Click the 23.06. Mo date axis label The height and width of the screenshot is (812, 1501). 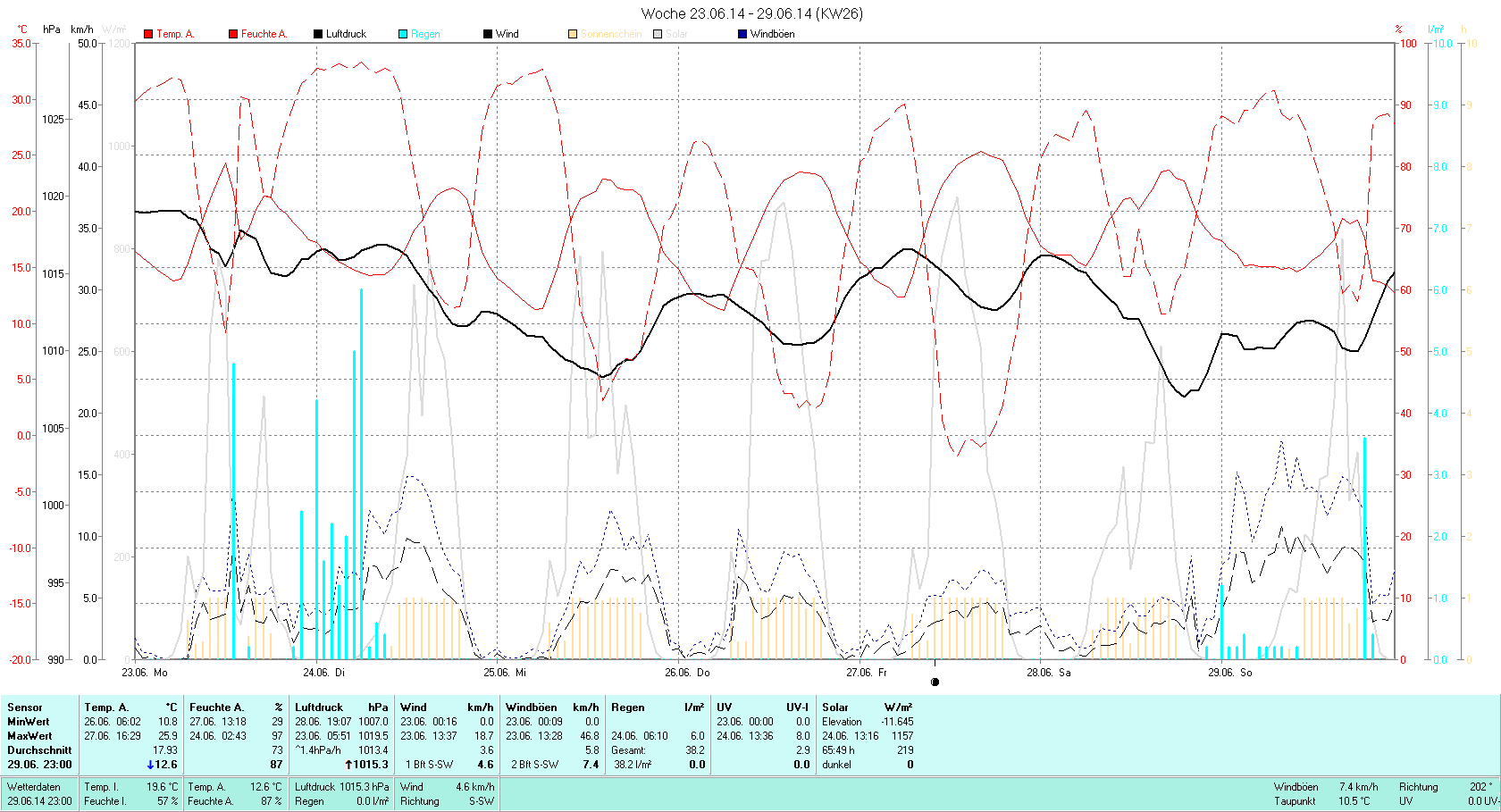coord(145,673)
